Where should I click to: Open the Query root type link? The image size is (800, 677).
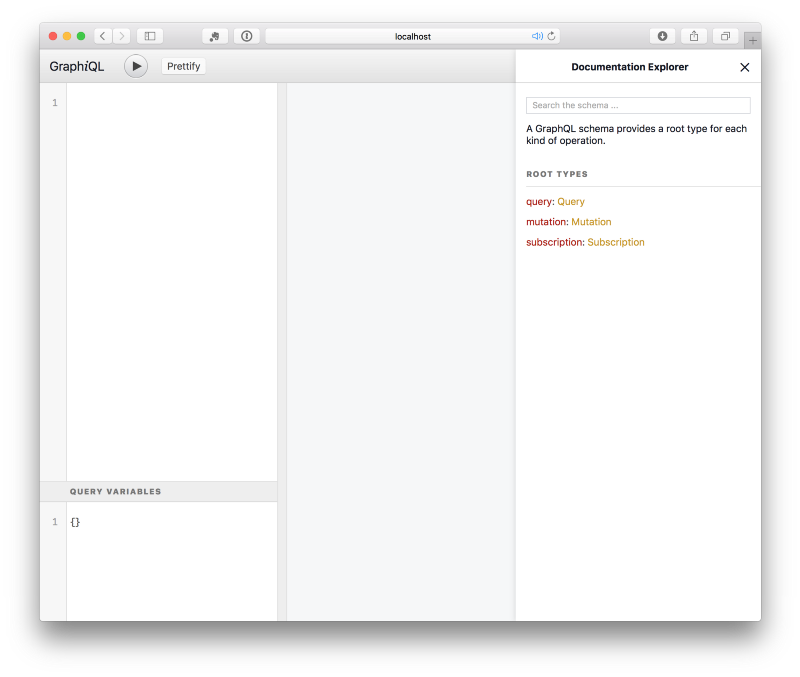pyautogui.click(x=570, y=202)
